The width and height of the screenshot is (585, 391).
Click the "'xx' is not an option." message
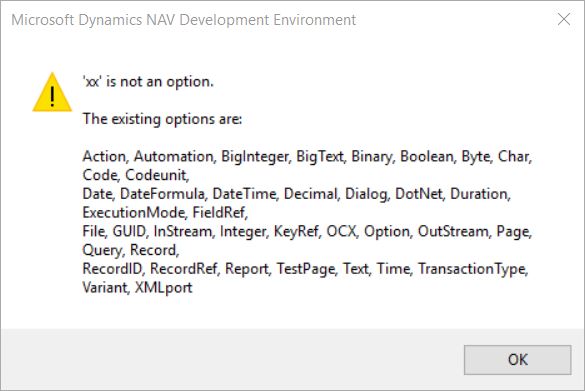(x=148, y=81)
